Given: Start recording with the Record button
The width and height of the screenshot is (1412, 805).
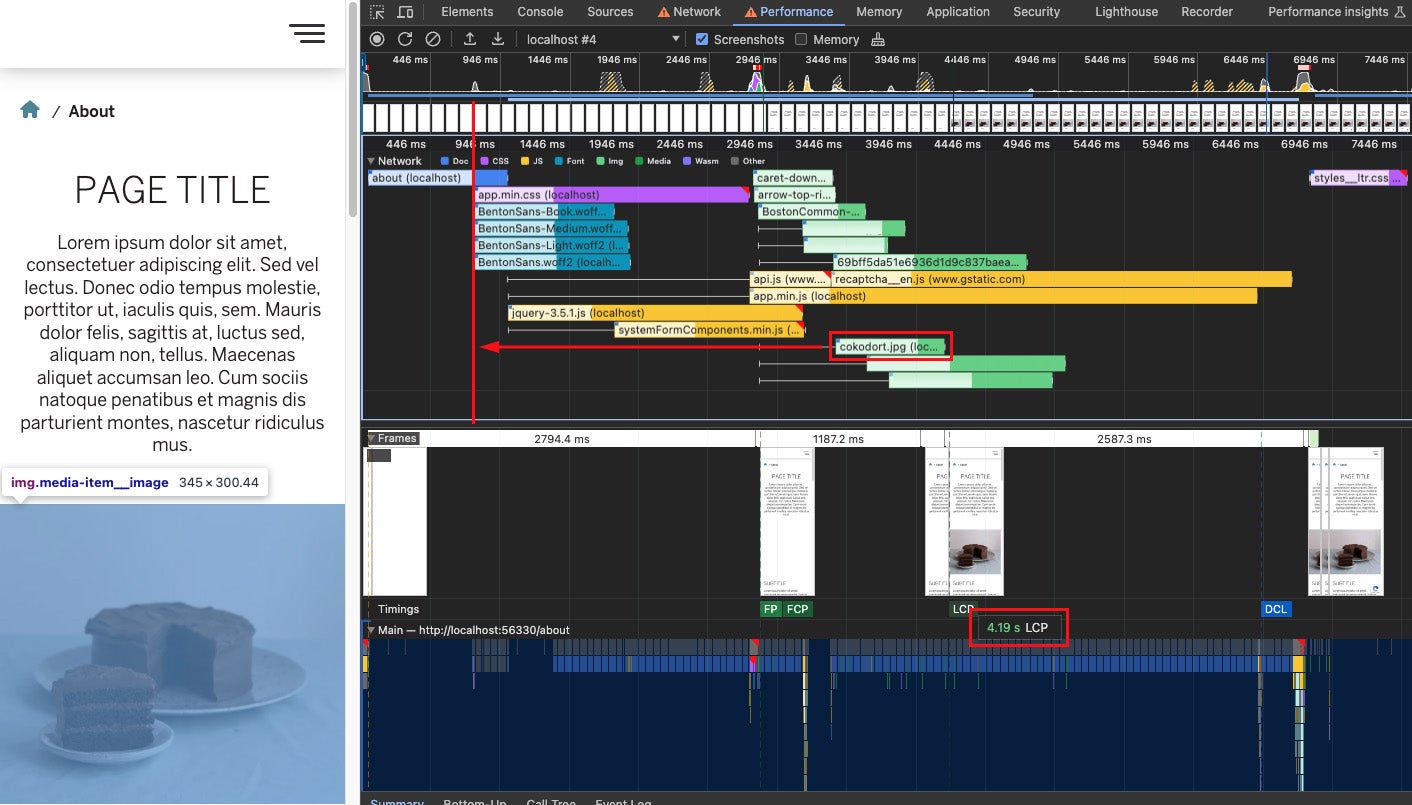Looking at the screenshot, I should pos(377,39).
